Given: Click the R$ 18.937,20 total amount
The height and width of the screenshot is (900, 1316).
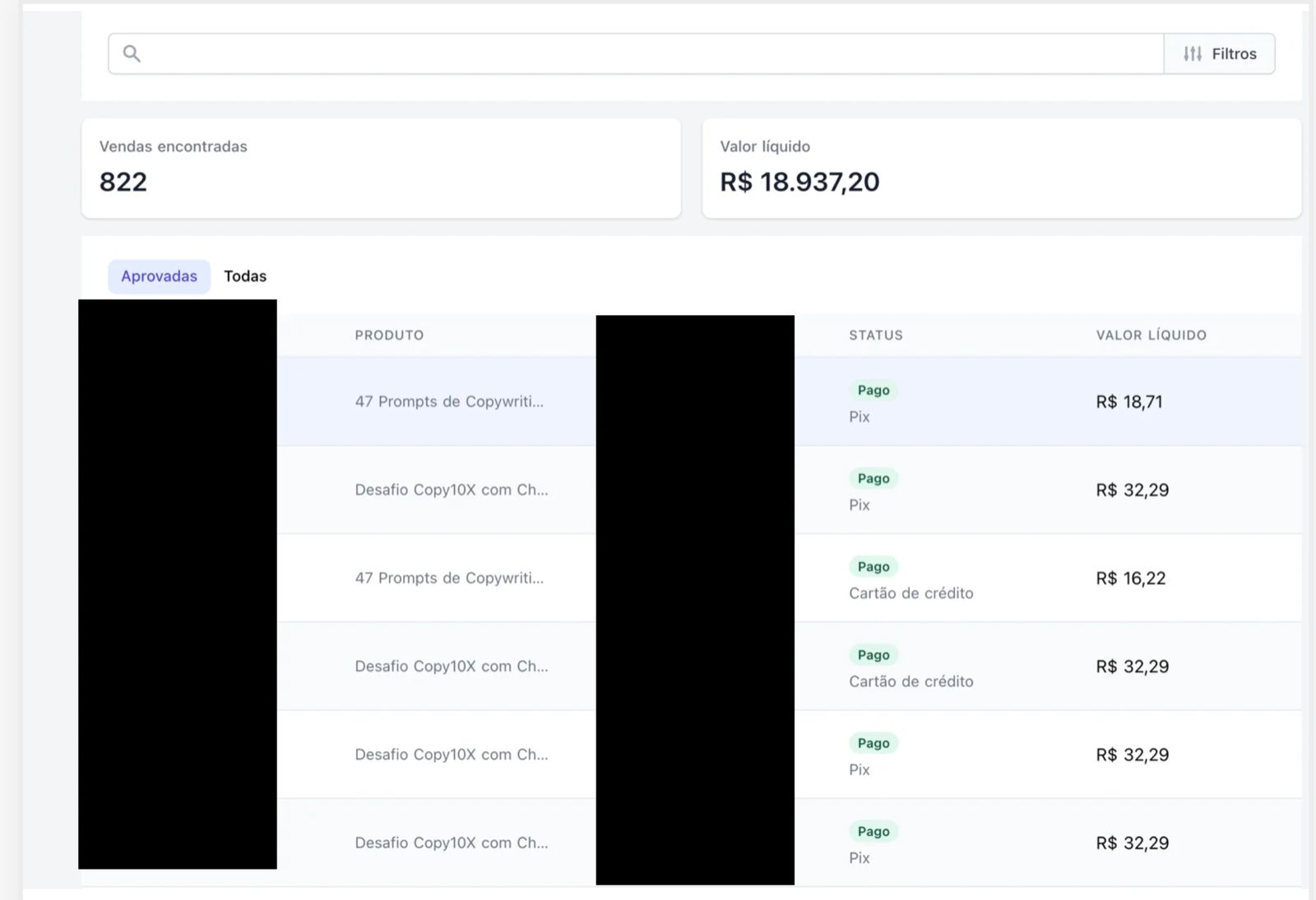Looking at the screenshot, I should click(x=799, y=182).
